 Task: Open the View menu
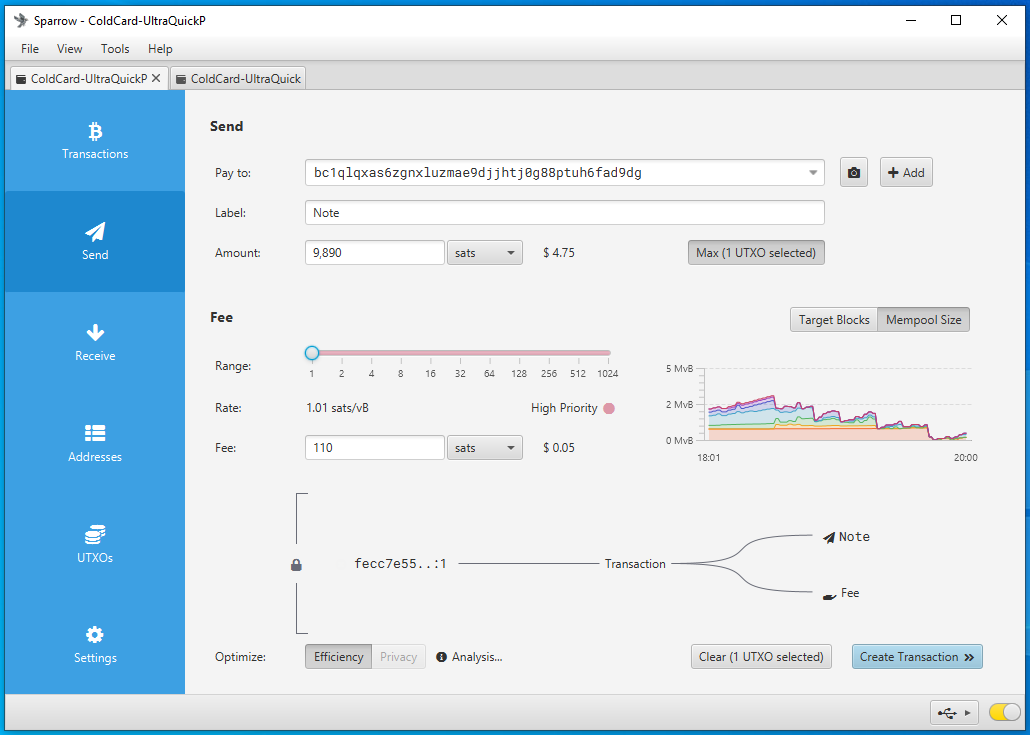[69, 49]
